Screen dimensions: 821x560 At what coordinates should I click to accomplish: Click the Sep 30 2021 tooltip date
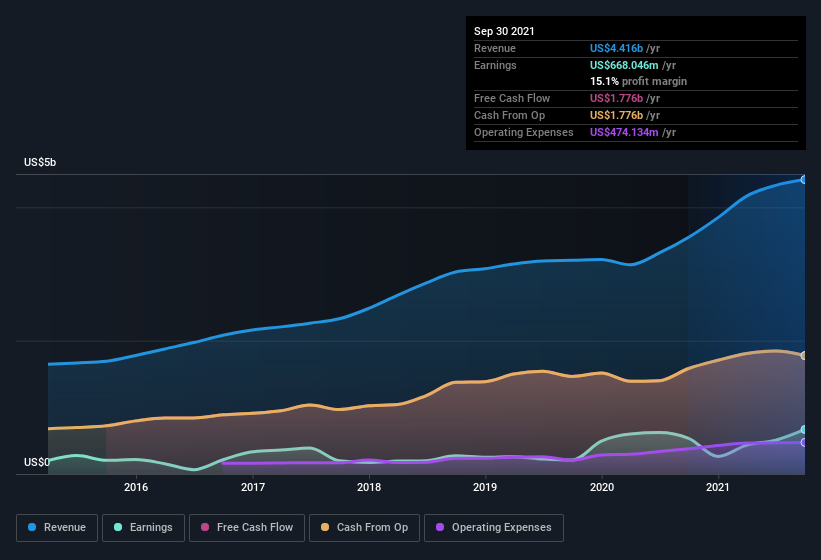(x=504, y=31)
